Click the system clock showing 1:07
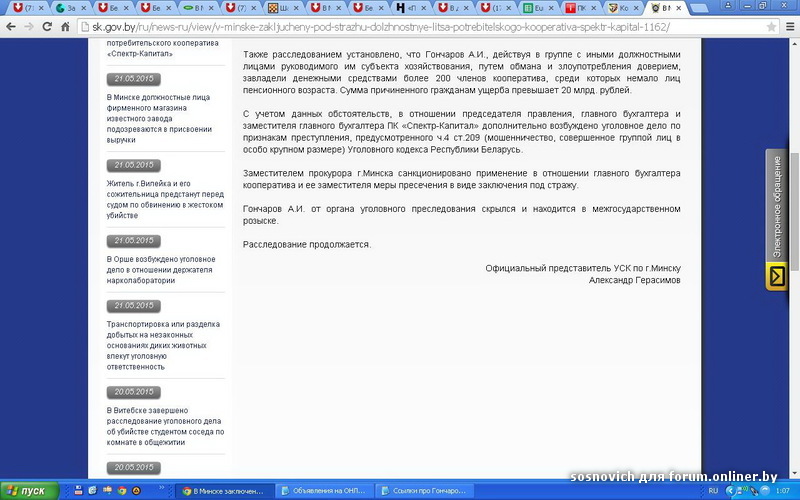Viewport: 800px width, 500px height. [x=783, y=491]
